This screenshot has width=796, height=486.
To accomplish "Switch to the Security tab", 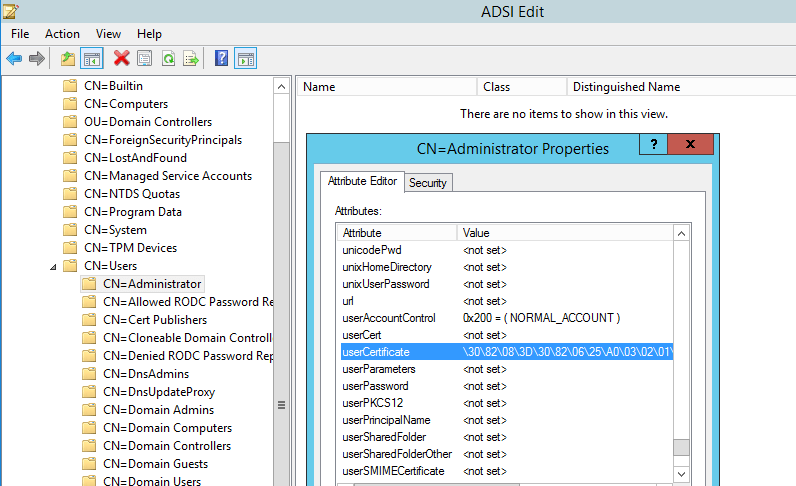I will point(428,182).
